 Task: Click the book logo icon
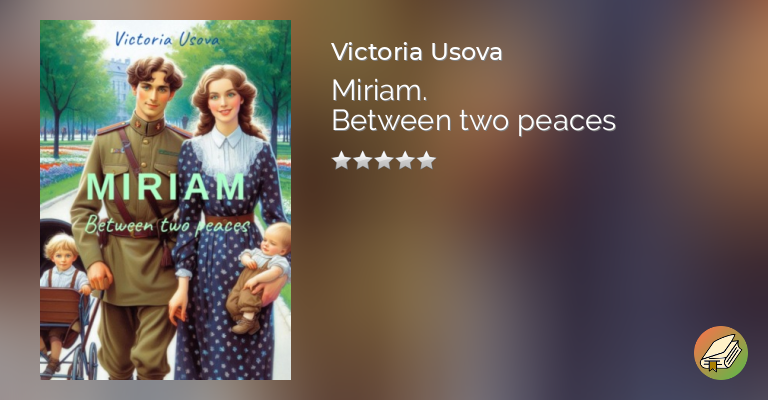click(x=720, y=353)
